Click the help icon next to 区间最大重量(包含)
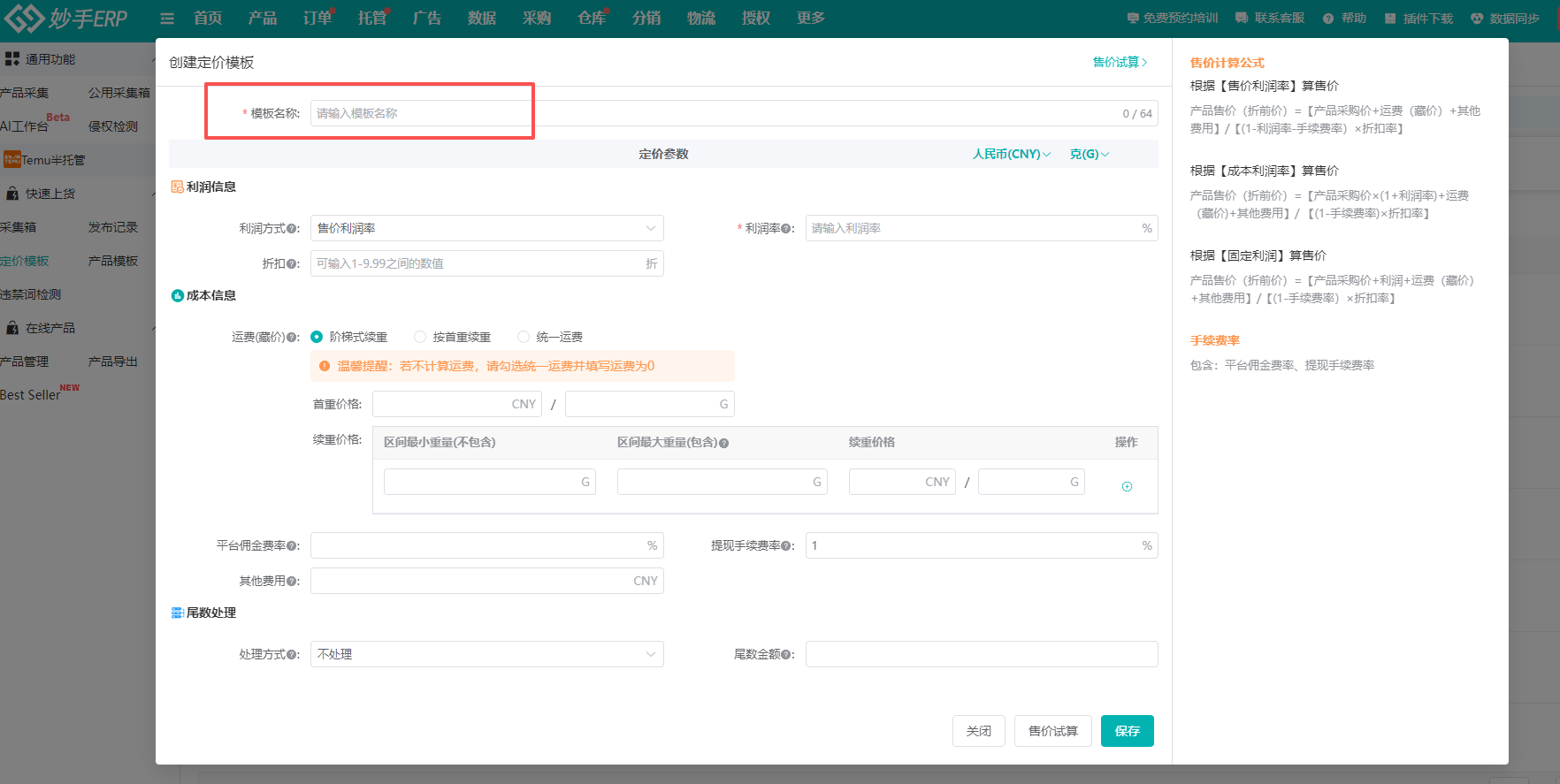This screenshot has width=1560, height=784. coord(723,443)
